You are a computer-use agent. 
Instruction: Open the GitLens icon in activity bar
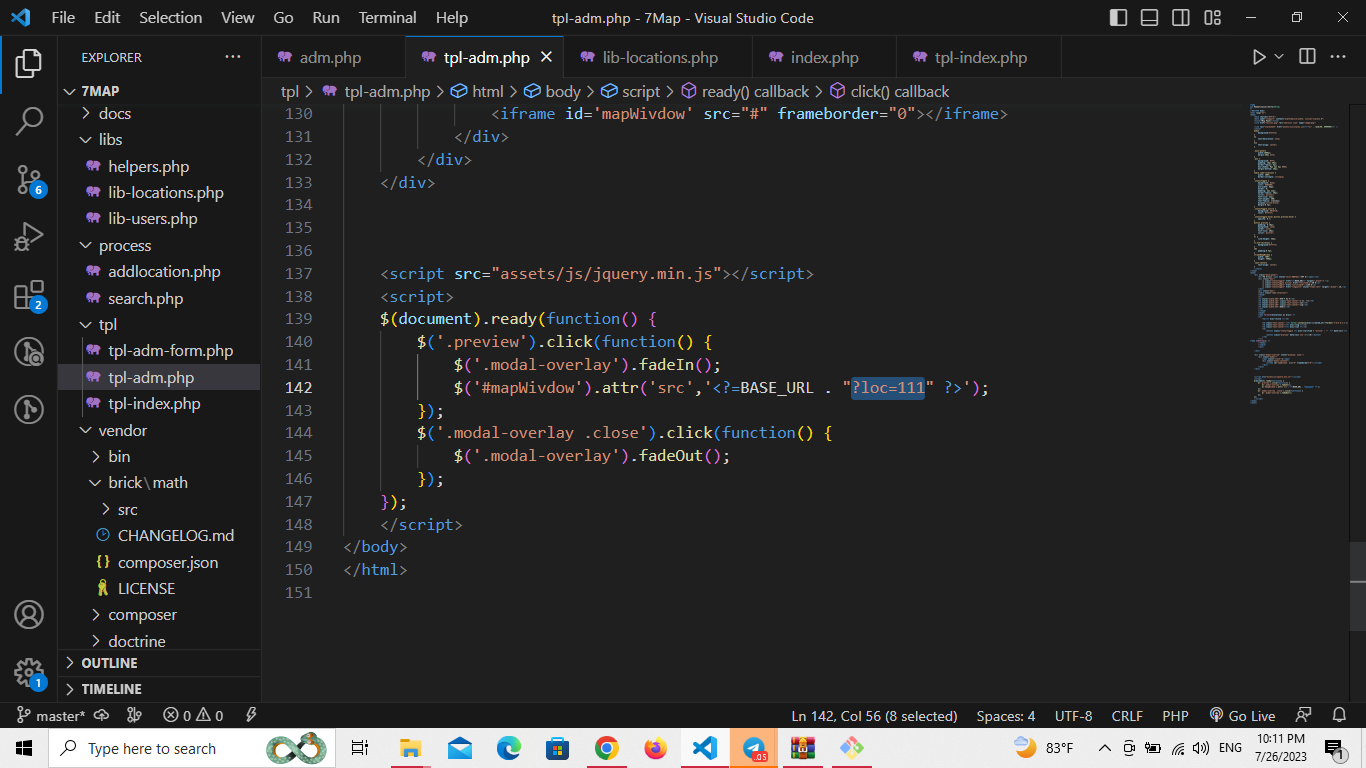click(x=29, y=352)
